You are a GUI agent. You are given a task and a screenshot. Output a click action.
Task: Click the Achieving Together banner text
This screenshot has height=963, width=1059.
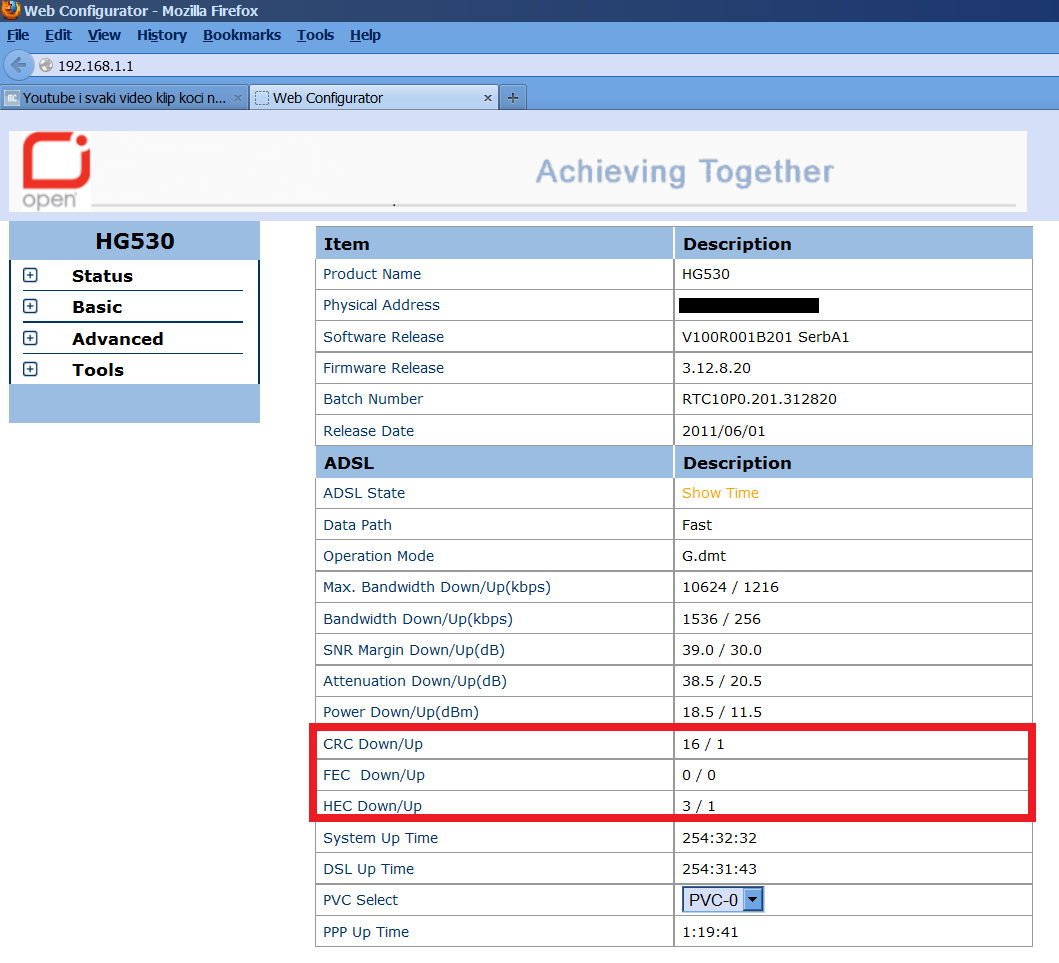tap(685, 172)
